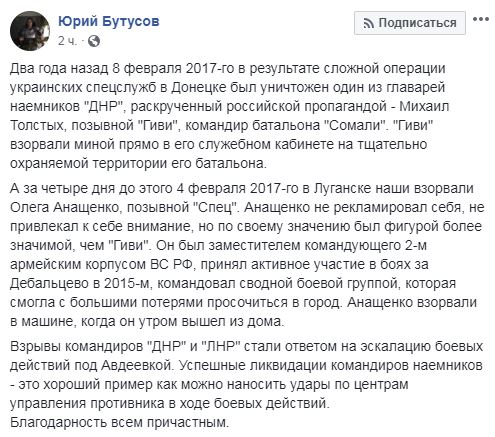Open the Юрий Бутусов profile name link
Image resolution: width=495 pixels, height=437 pixels.
pos(109,21)
